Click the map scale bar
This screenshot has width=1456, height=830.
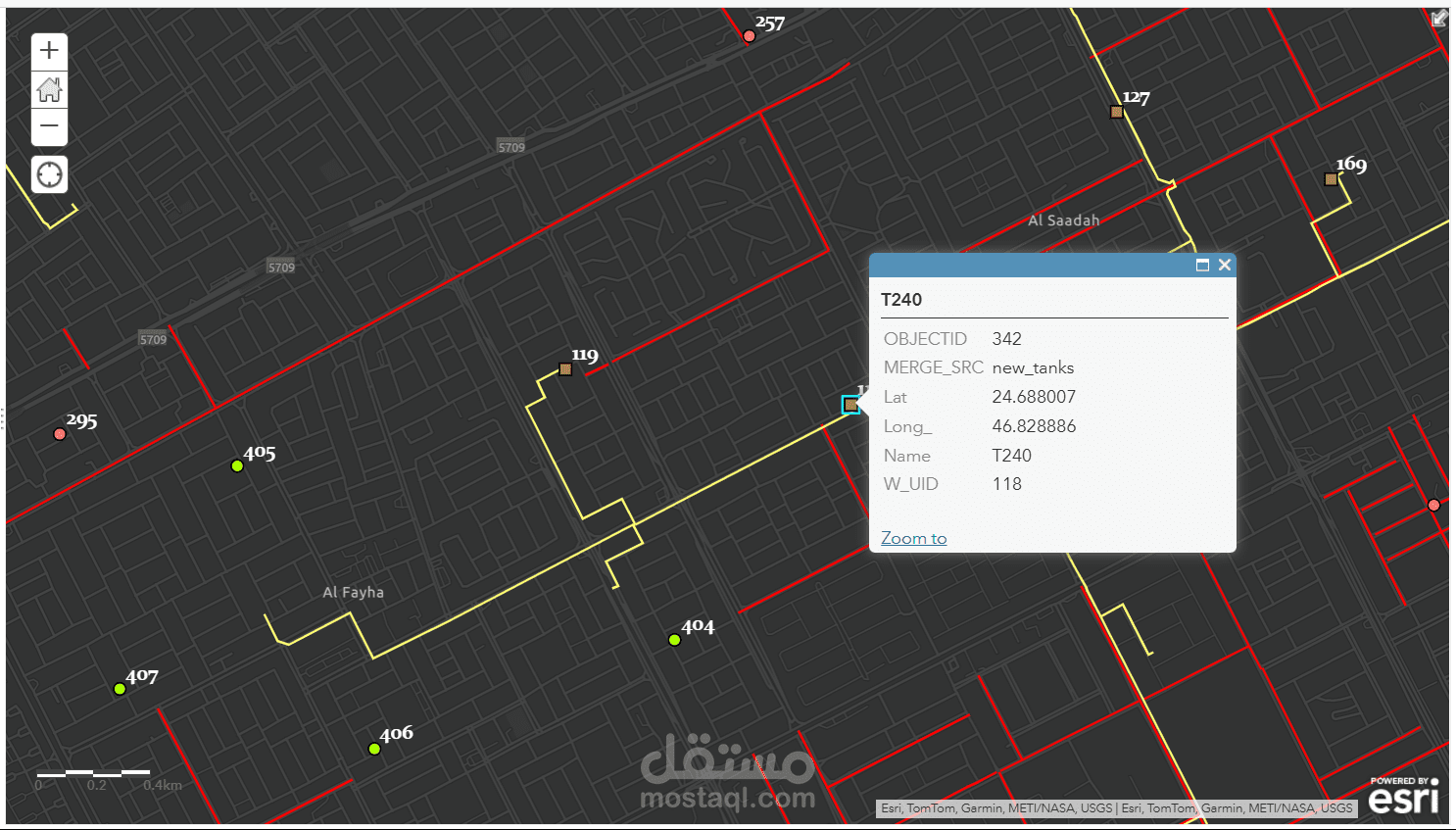tap(109, 779)
